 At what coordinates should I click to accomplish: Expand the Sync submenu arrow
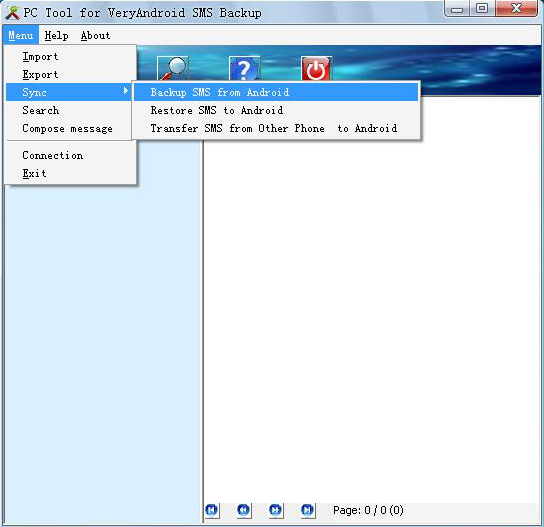click(126, 91)
